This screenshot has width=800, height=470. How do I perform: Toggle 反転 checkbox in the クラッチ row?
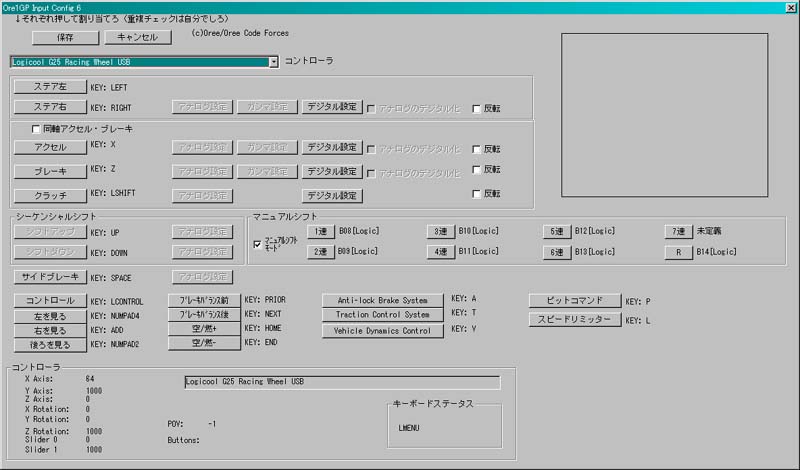477,194
